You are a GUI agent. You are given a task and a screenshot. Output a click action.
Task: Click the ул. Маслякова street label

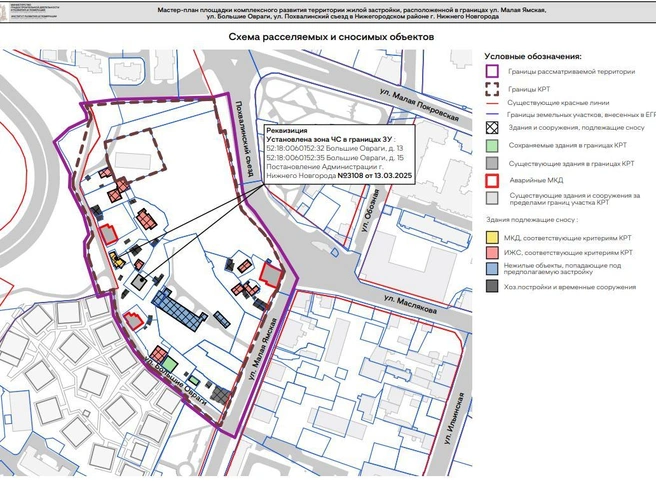point(410,305)
